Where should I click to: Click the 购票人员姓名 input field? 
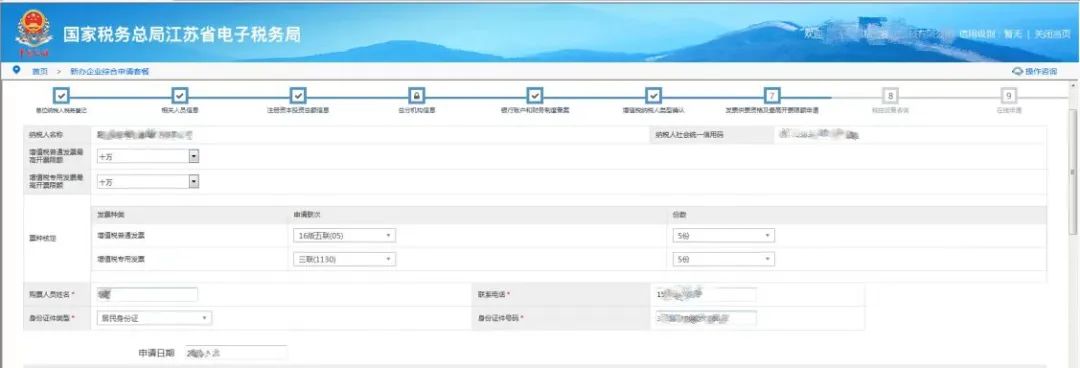click(x=147, y=294)
